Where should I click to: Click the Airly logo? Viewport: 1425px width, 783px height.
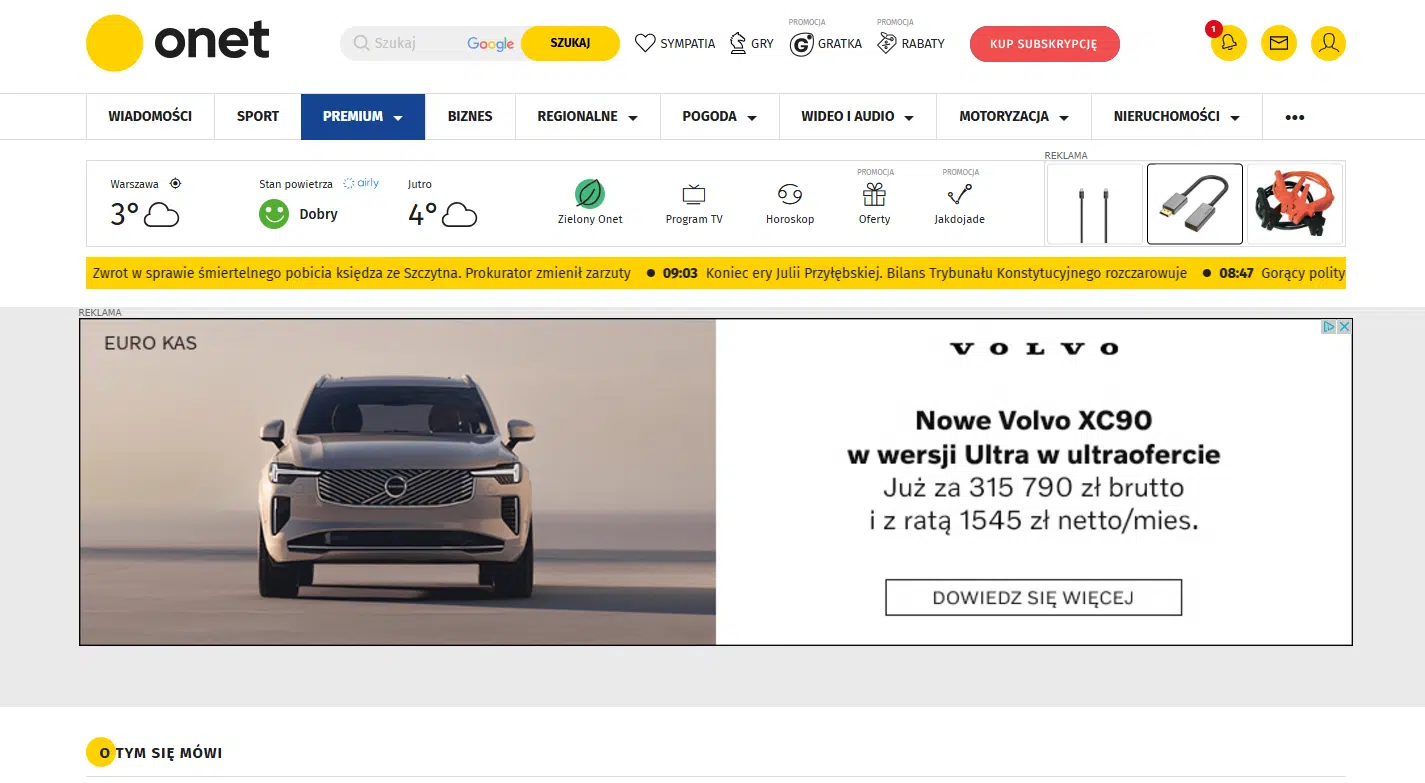[x=361, y=183]
